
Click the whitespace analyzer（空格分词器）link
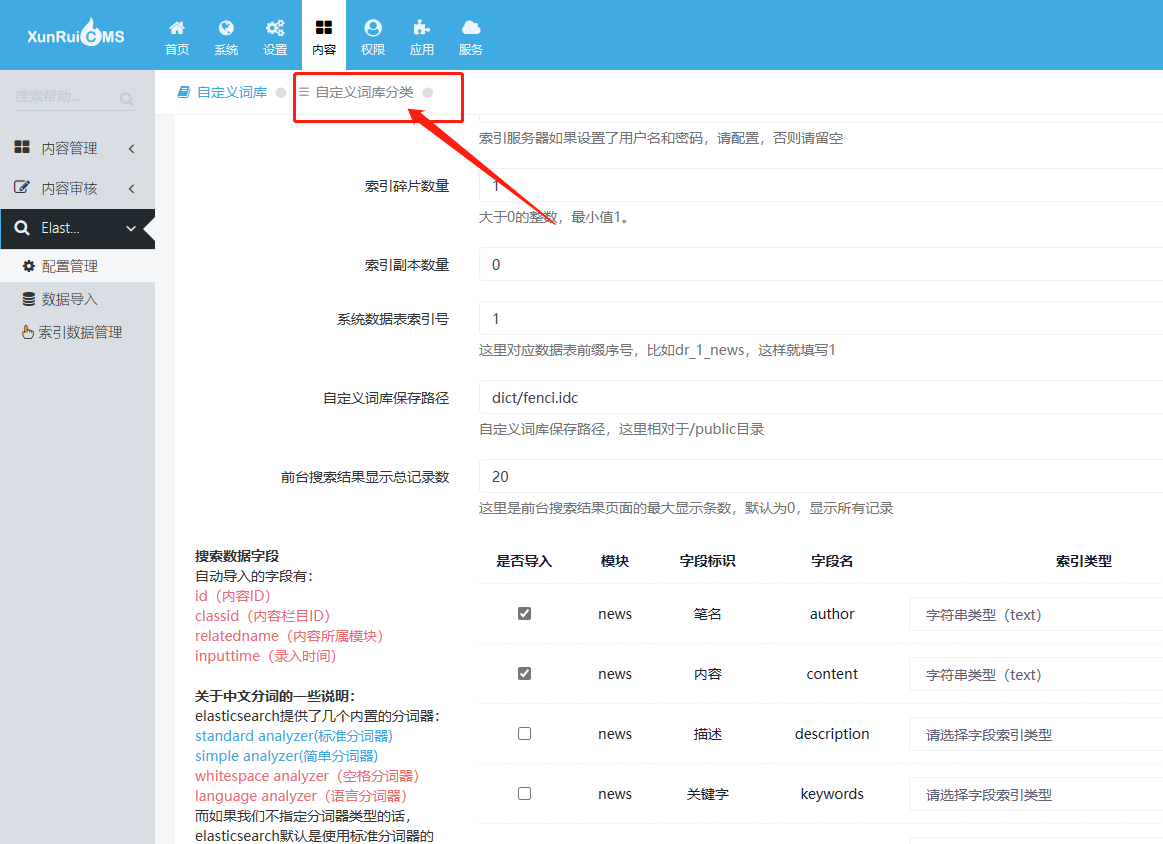[x=307, y=776]
